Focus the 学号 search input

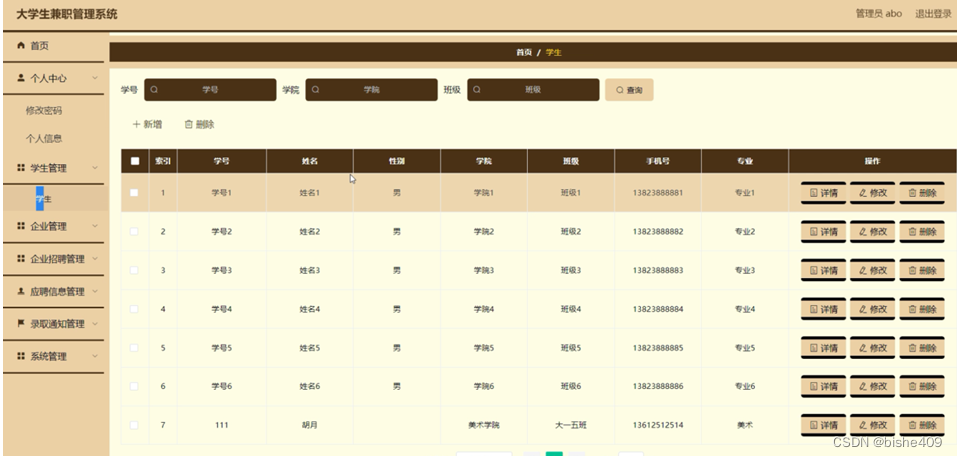click(x=210, y=90)
